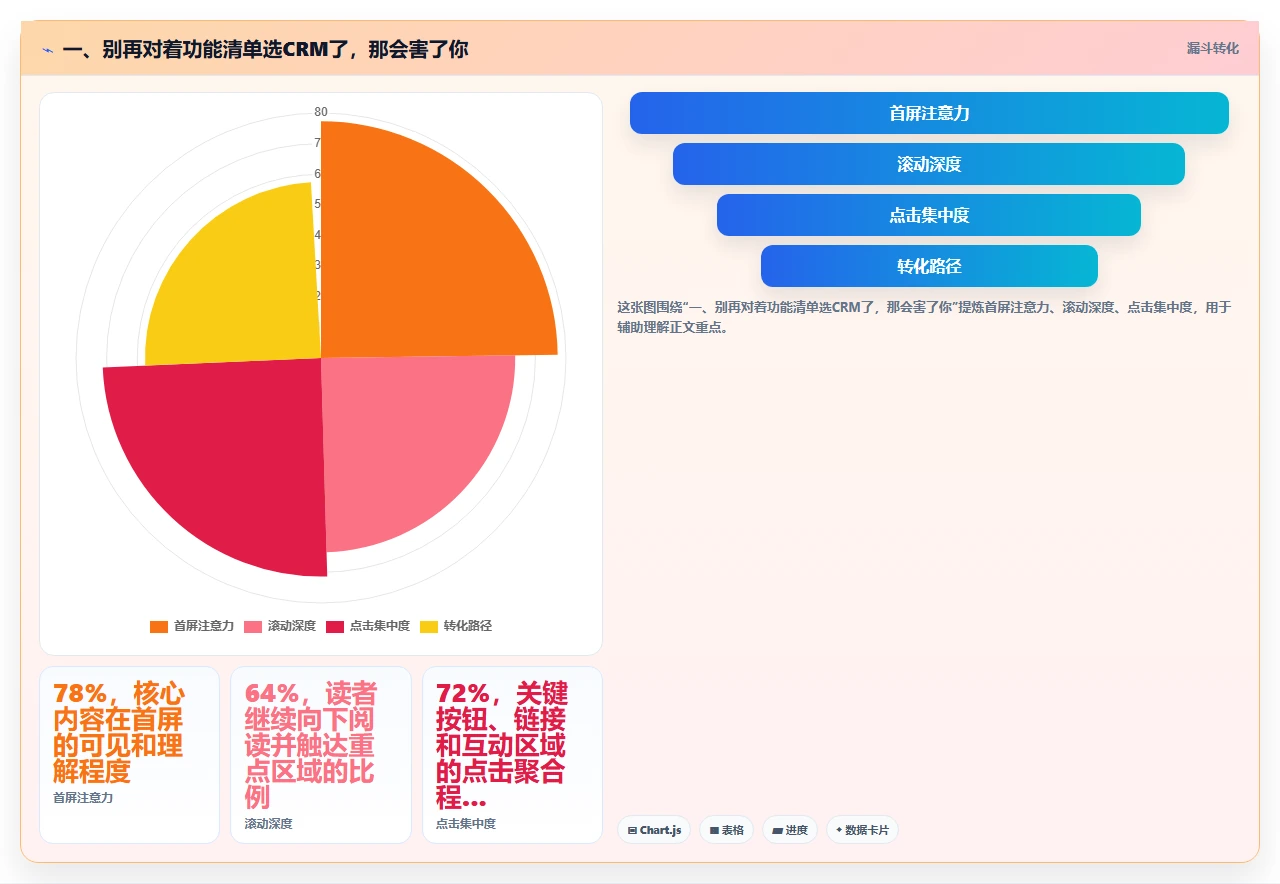Viewport: 1280px width, 884px height.
Task: Click the lightning icon beside the title
Action: (x=47, y=49)
